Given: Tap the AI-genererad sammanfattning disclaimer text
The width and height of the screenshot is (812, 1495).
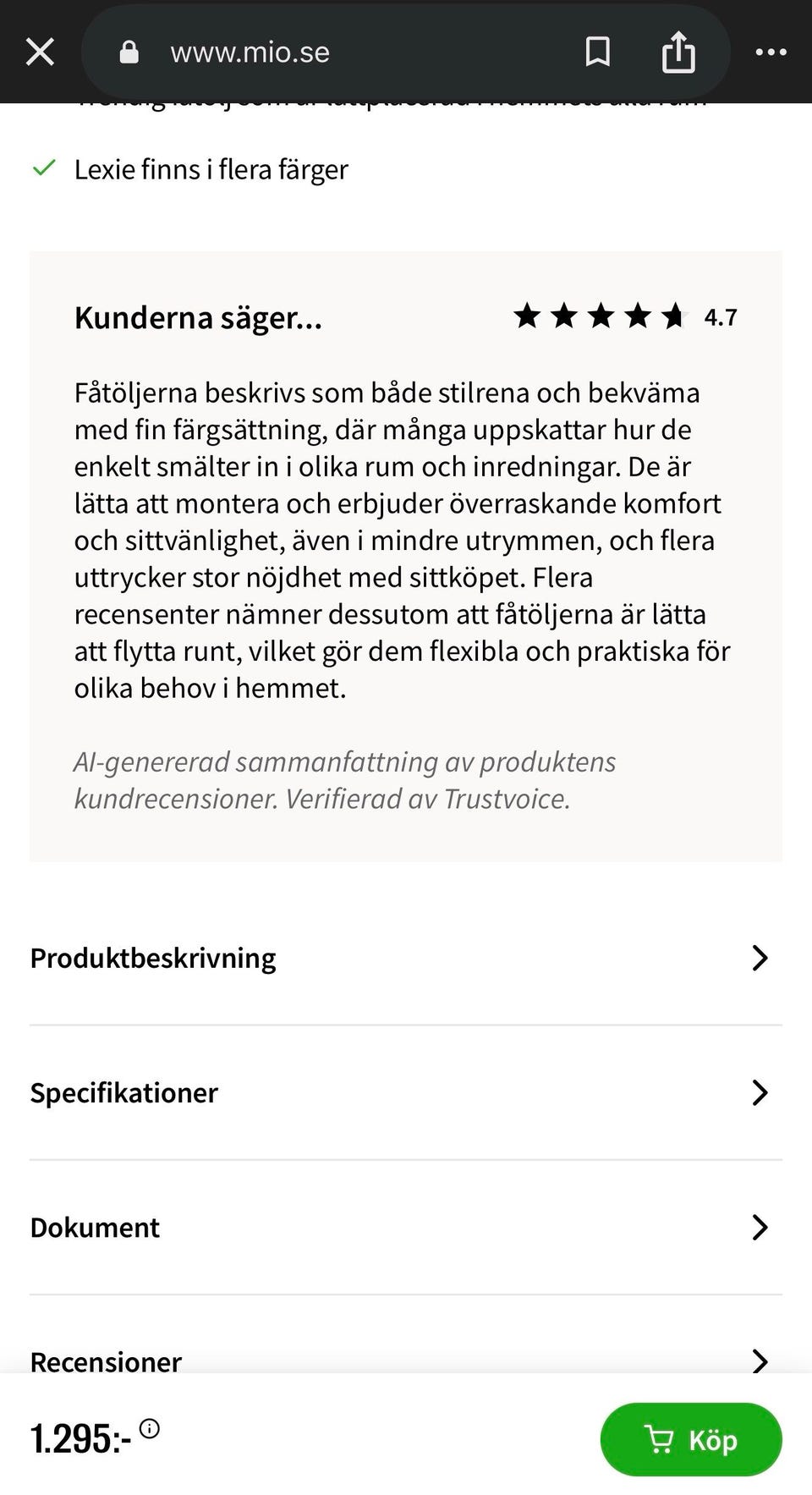Looking at the screenshot, I should (344, 780).
